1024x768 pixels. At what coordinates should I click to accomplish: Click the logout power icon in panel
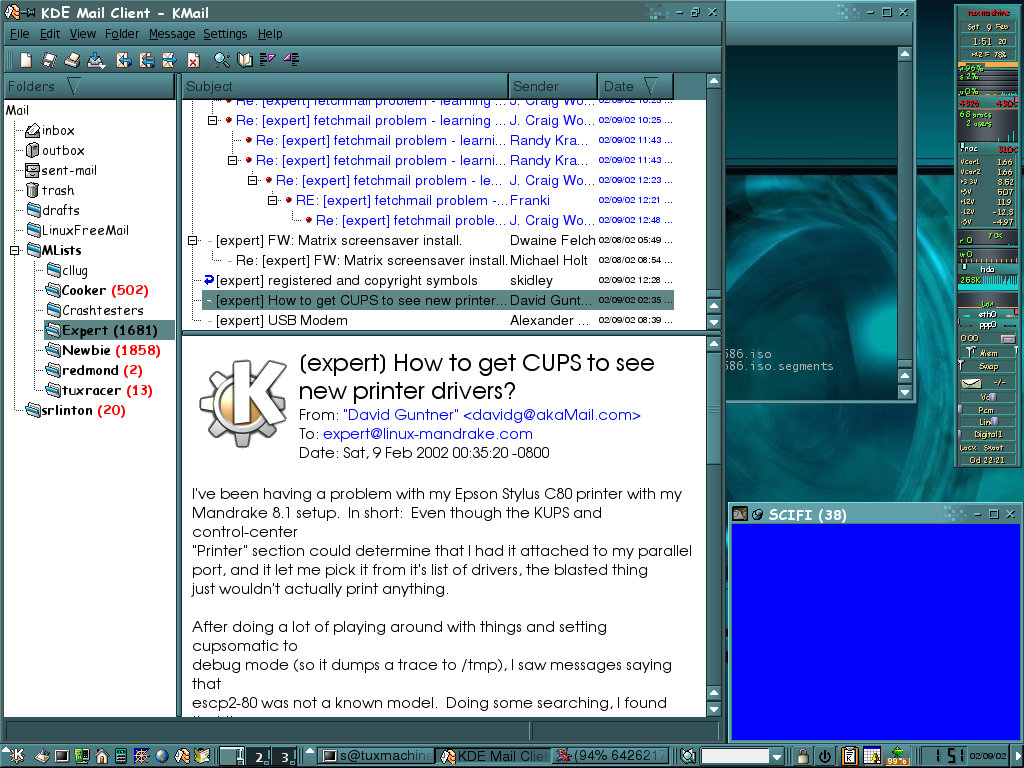825,756
